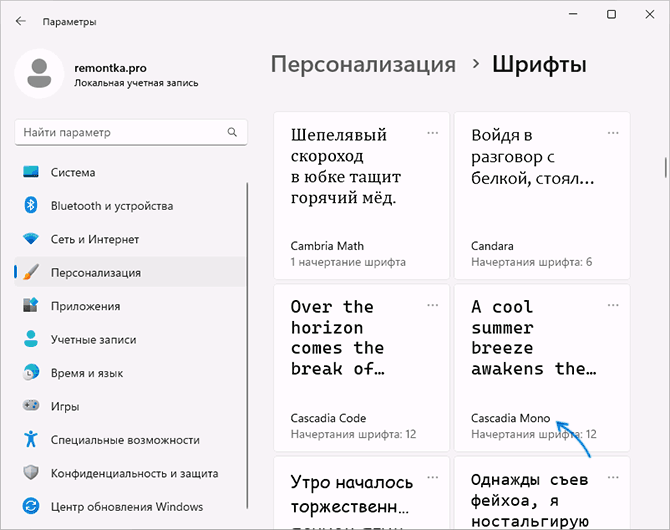Image resolution: width=670 pixels, height=530 pixels.
Task: Select the Персонализация section
Action: (129, 272)
